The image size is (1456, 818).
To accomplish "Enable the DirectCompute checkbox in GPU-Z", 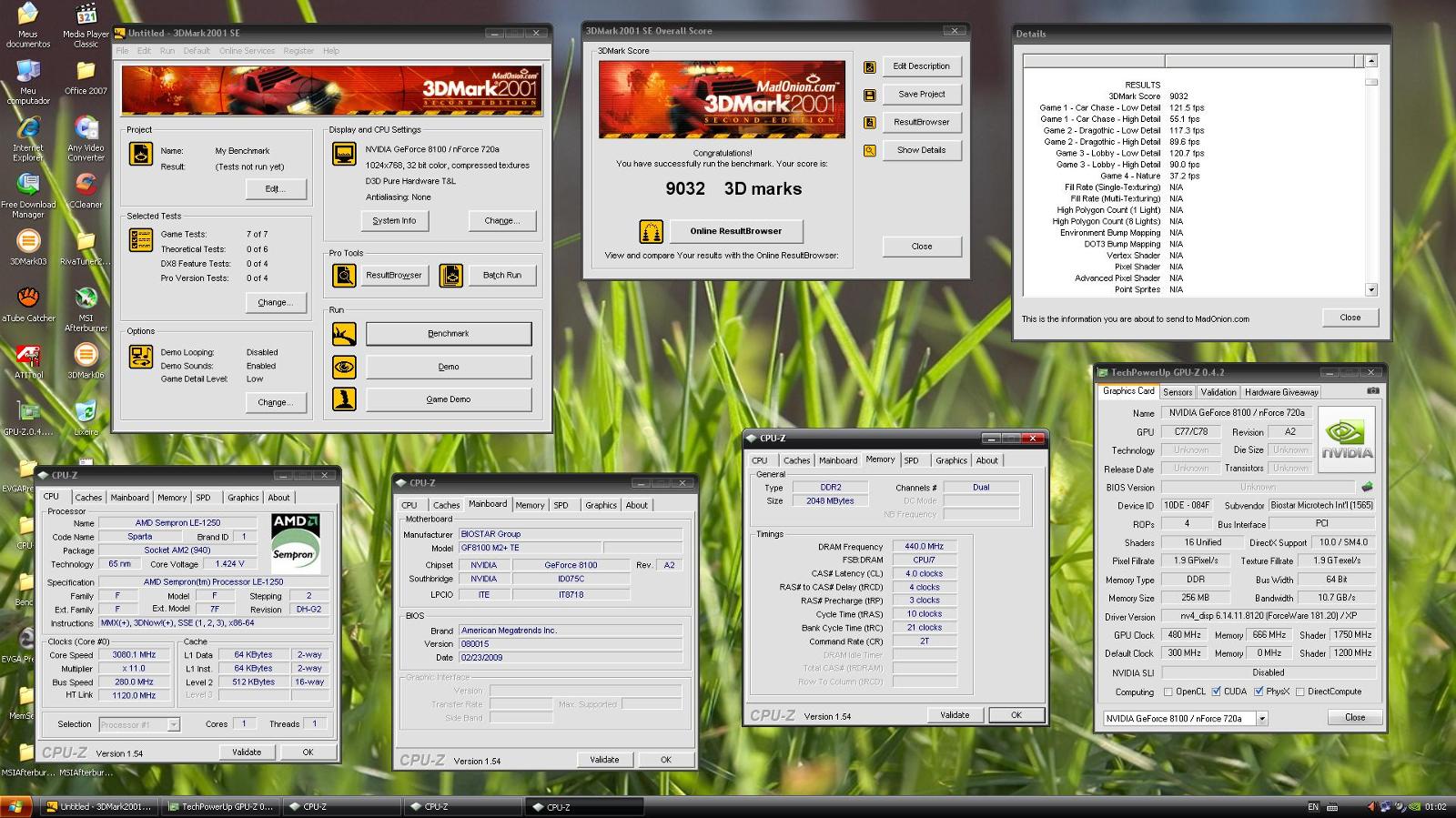I will 1300,692.
